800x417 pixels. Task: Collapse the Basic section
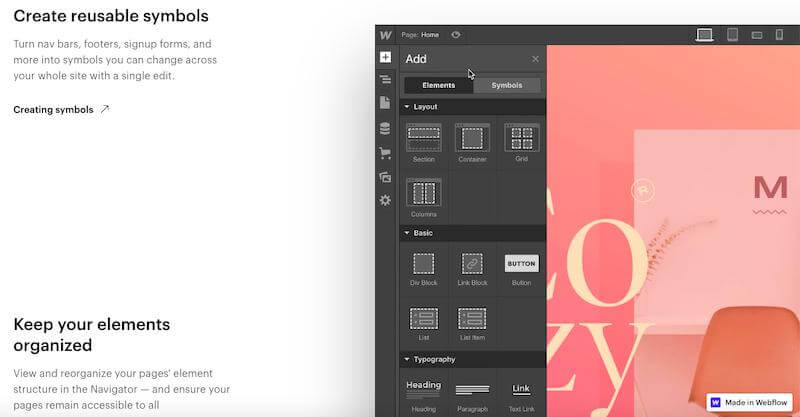[472, 233]
